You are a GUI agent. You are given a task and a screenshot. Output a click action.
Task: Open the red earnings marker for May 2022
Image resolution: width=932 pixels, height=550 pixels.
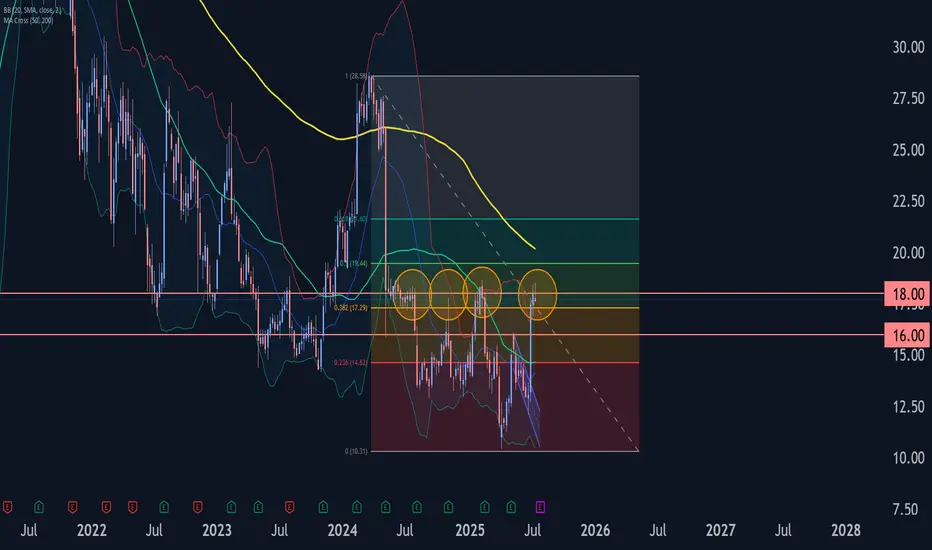(132, 507)
